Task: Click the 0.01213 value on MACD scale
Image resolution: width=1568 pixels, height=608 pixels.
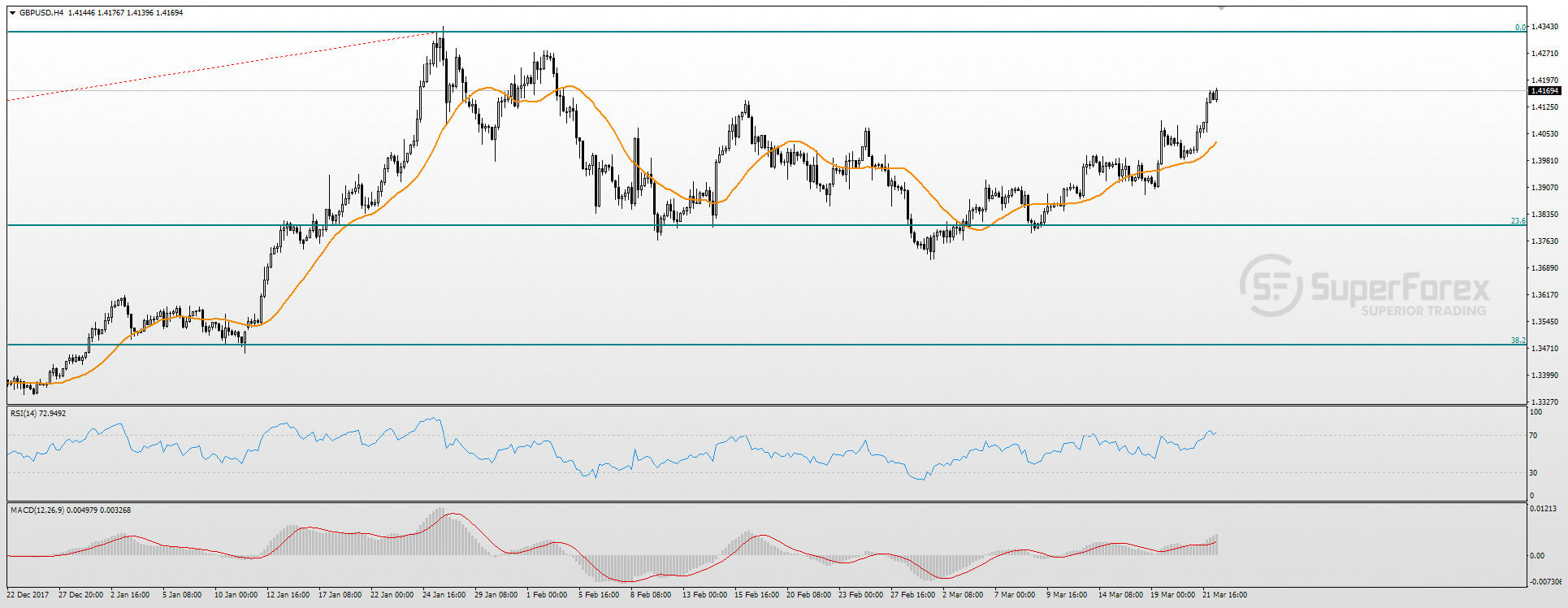Action: click(x=1544, y=509)
